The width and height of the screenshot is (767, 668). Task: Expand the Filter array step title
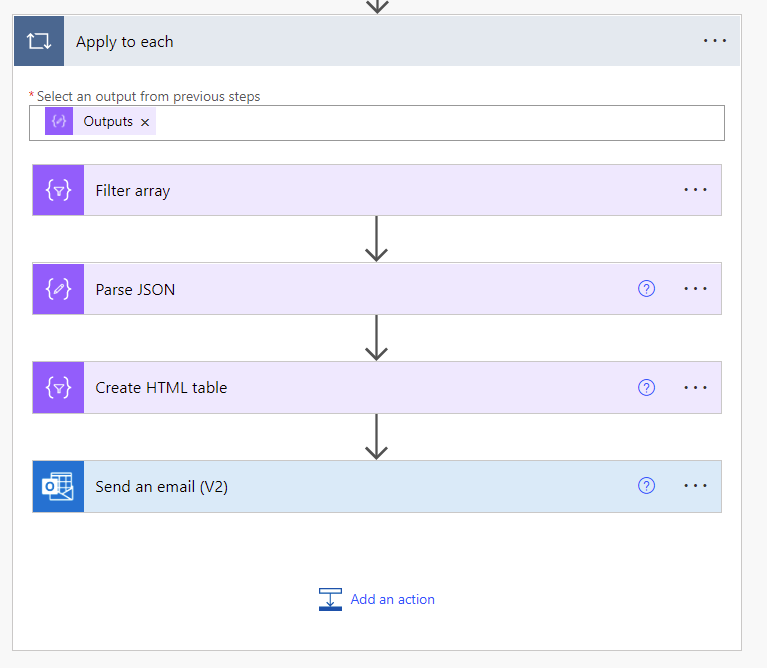click(133, 190)
